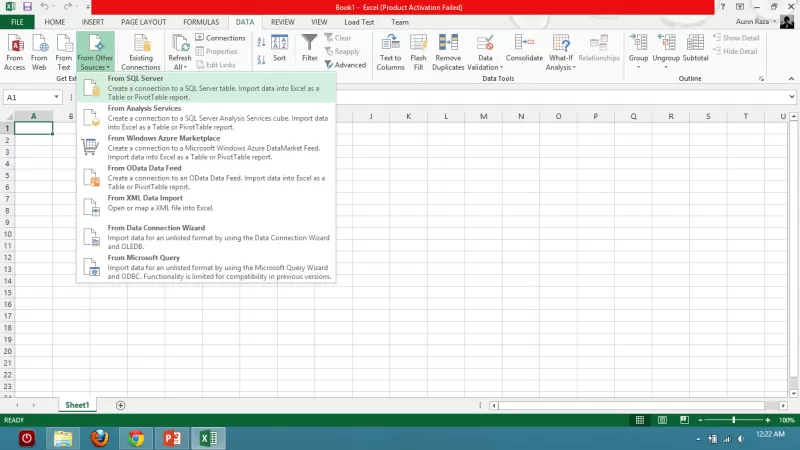Click Flash Fill
The width and height of the screenshot is (800, 450).
[x=418, y=52]
